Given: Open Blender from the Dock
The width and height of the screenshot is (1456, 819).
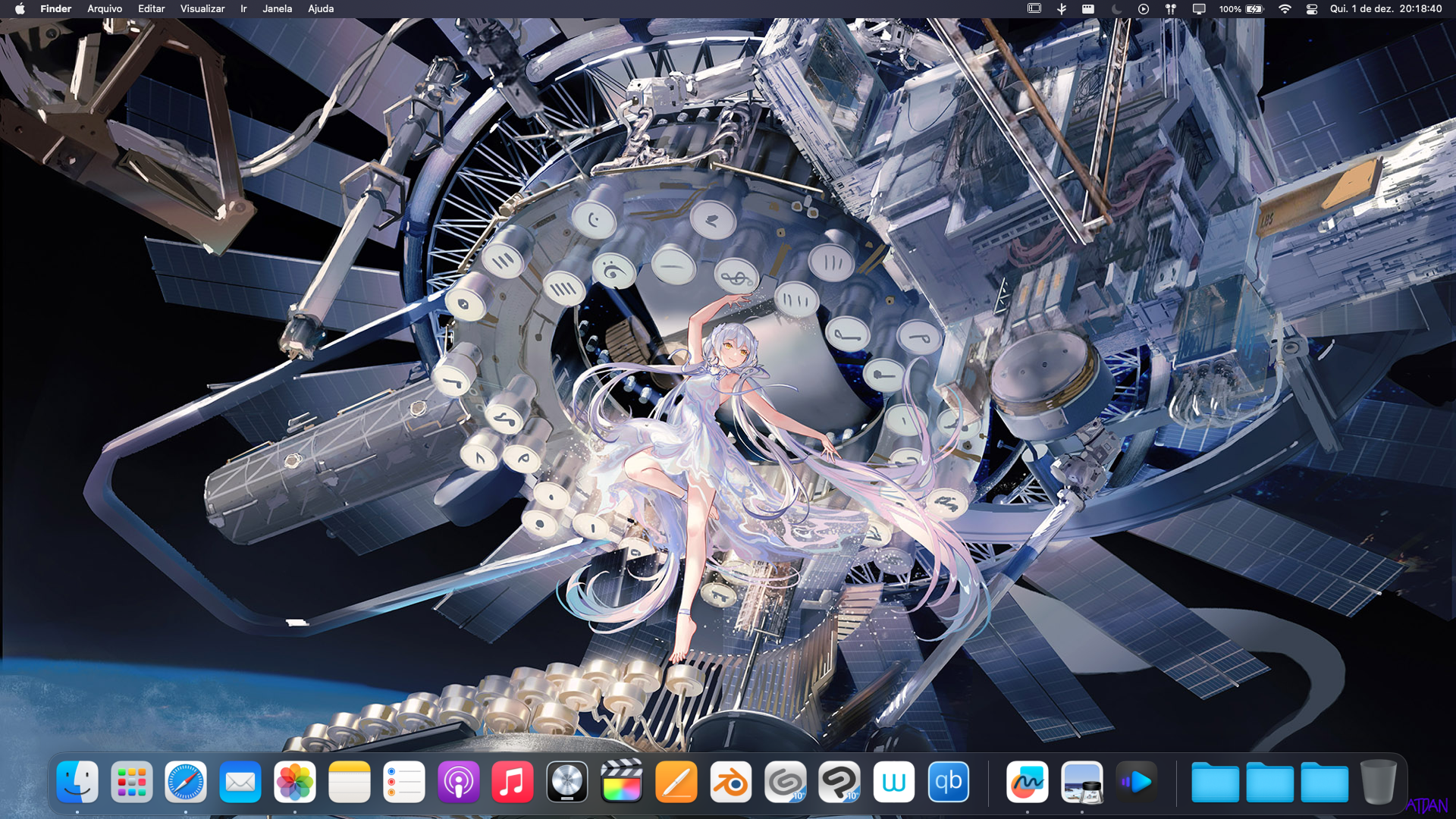Looking at the screenshot, I should pyautogui.click(x=731, y=782).
